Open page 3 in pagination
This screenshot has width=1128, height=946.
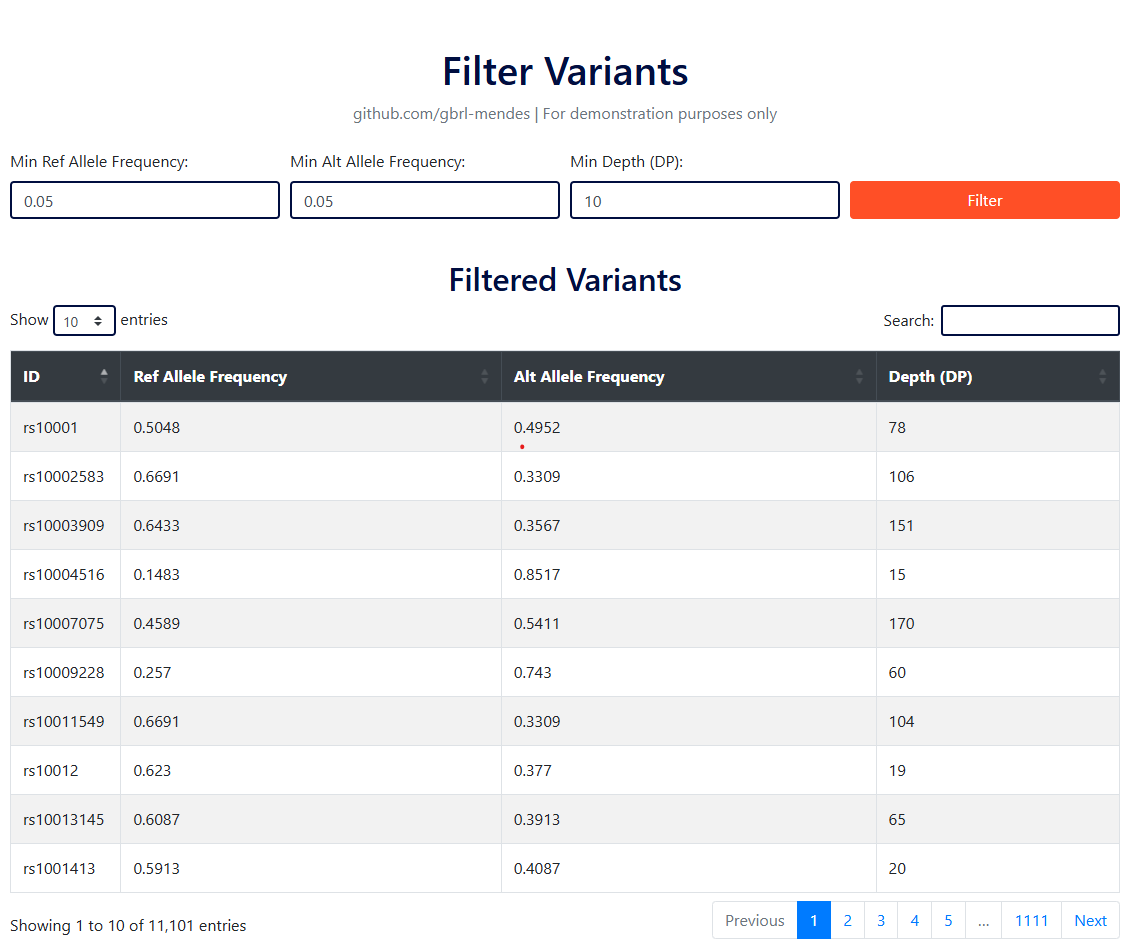pos(881,920)
